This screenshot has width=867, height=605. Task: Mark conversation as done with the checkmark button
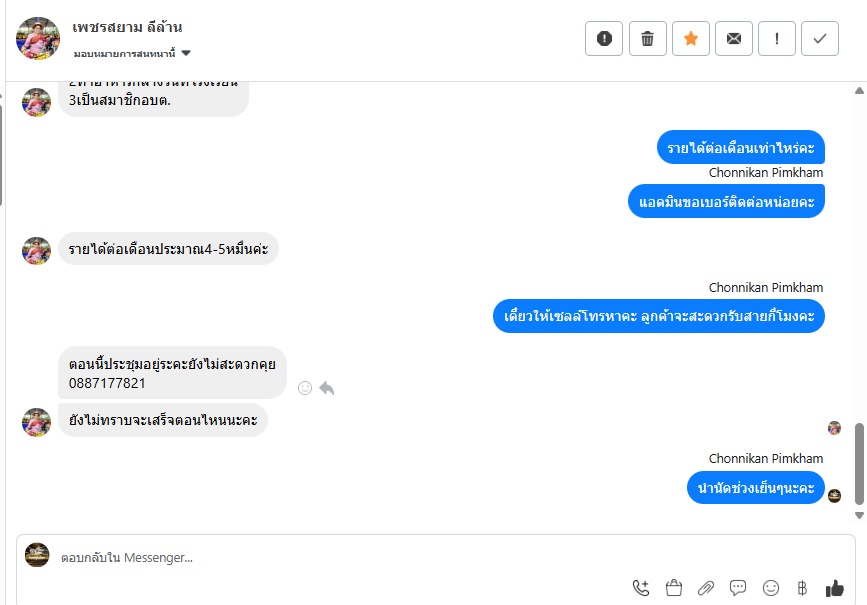[x=820, y=39]
